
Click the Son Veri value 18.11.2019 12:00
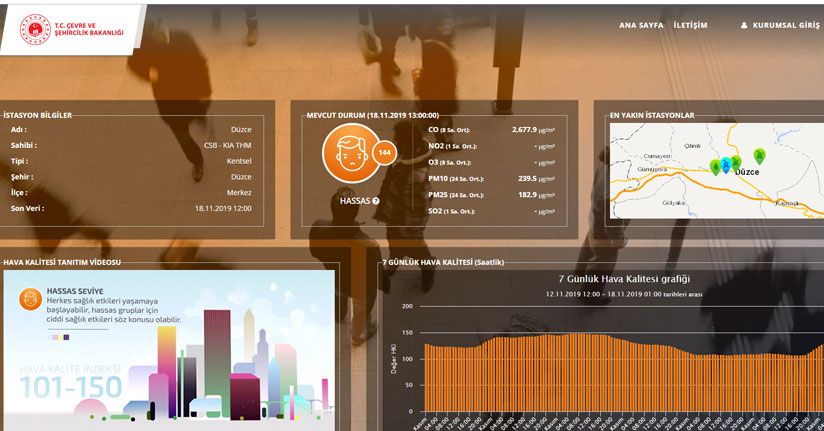click(223, 208)
